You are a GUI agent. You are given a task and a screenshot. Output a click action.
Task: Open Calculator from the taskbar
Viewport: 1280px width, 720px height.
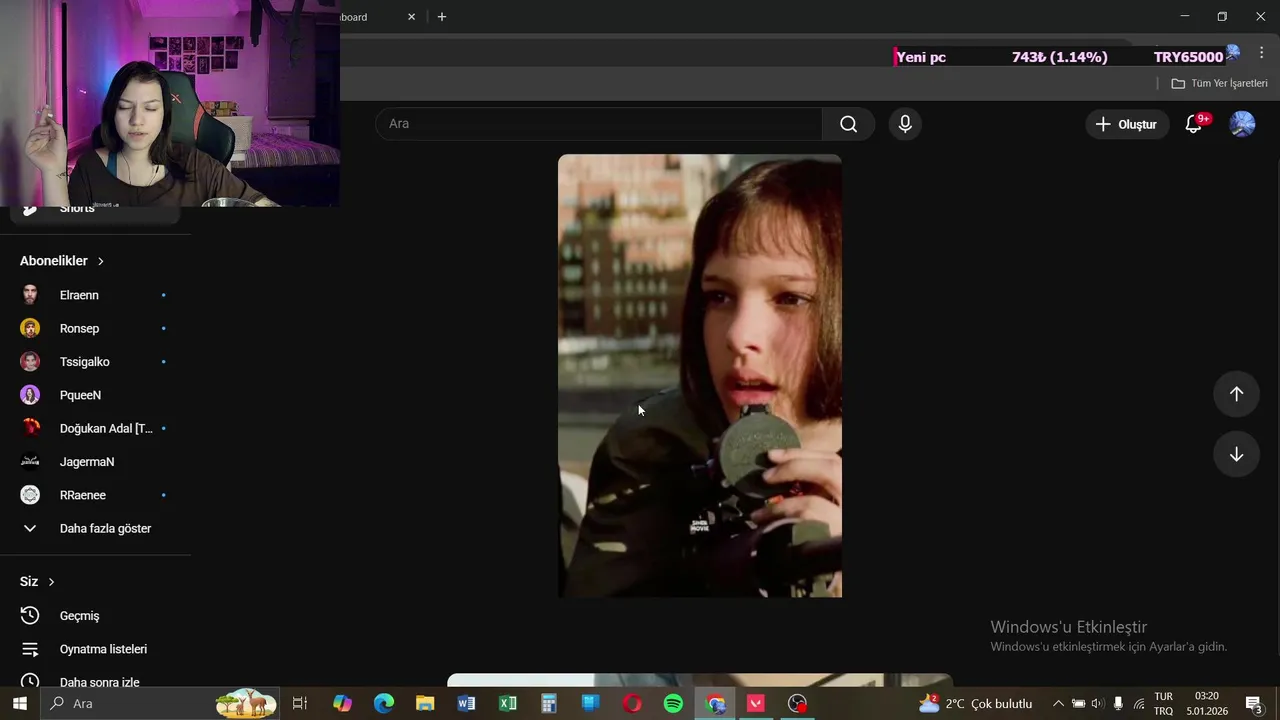[549, 704]
